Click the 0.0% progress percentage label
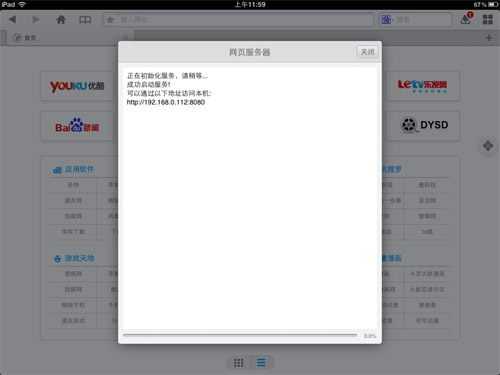 tap(370, 336)
